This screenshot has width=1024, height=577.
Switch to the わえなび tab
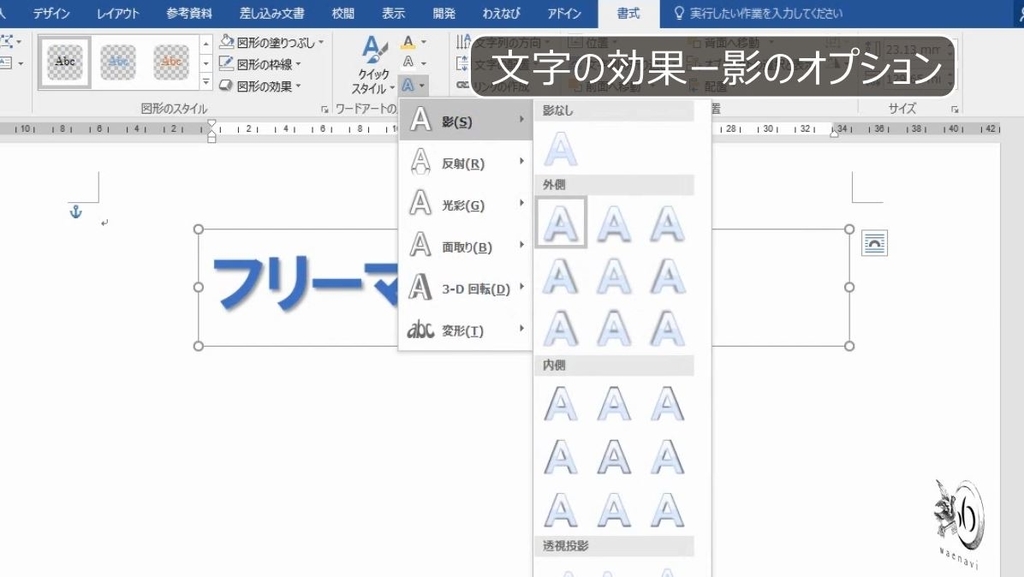click(501, 13)
